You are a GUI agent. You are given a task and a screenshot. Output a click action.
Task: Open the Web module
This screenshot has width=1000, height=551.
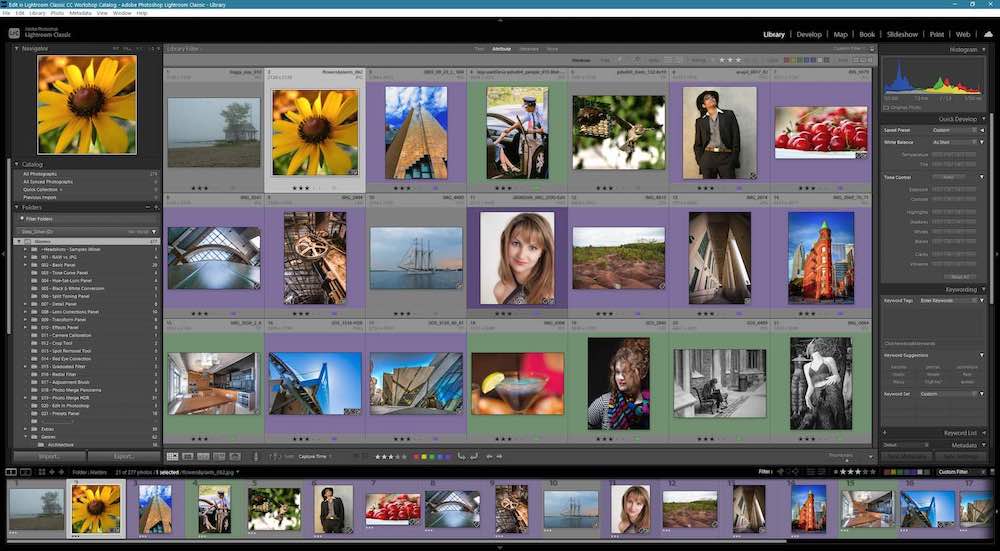tap(962, 34)
